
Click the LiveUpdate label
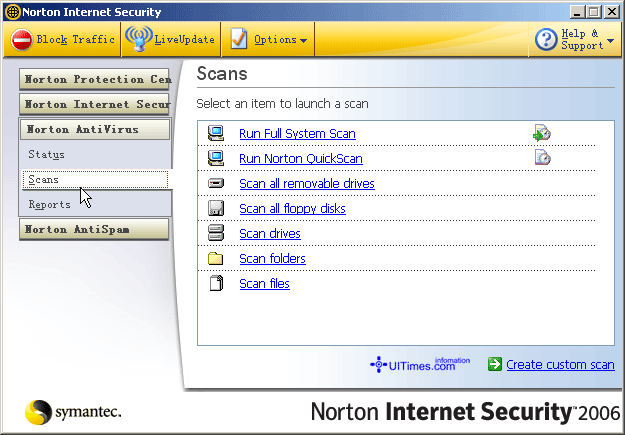click(185, 39)
